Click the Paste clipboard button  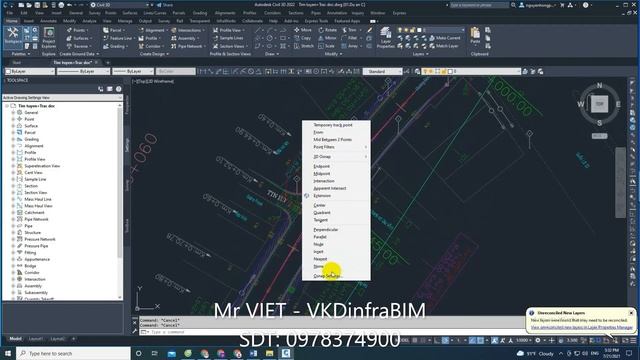pos(475,36)
